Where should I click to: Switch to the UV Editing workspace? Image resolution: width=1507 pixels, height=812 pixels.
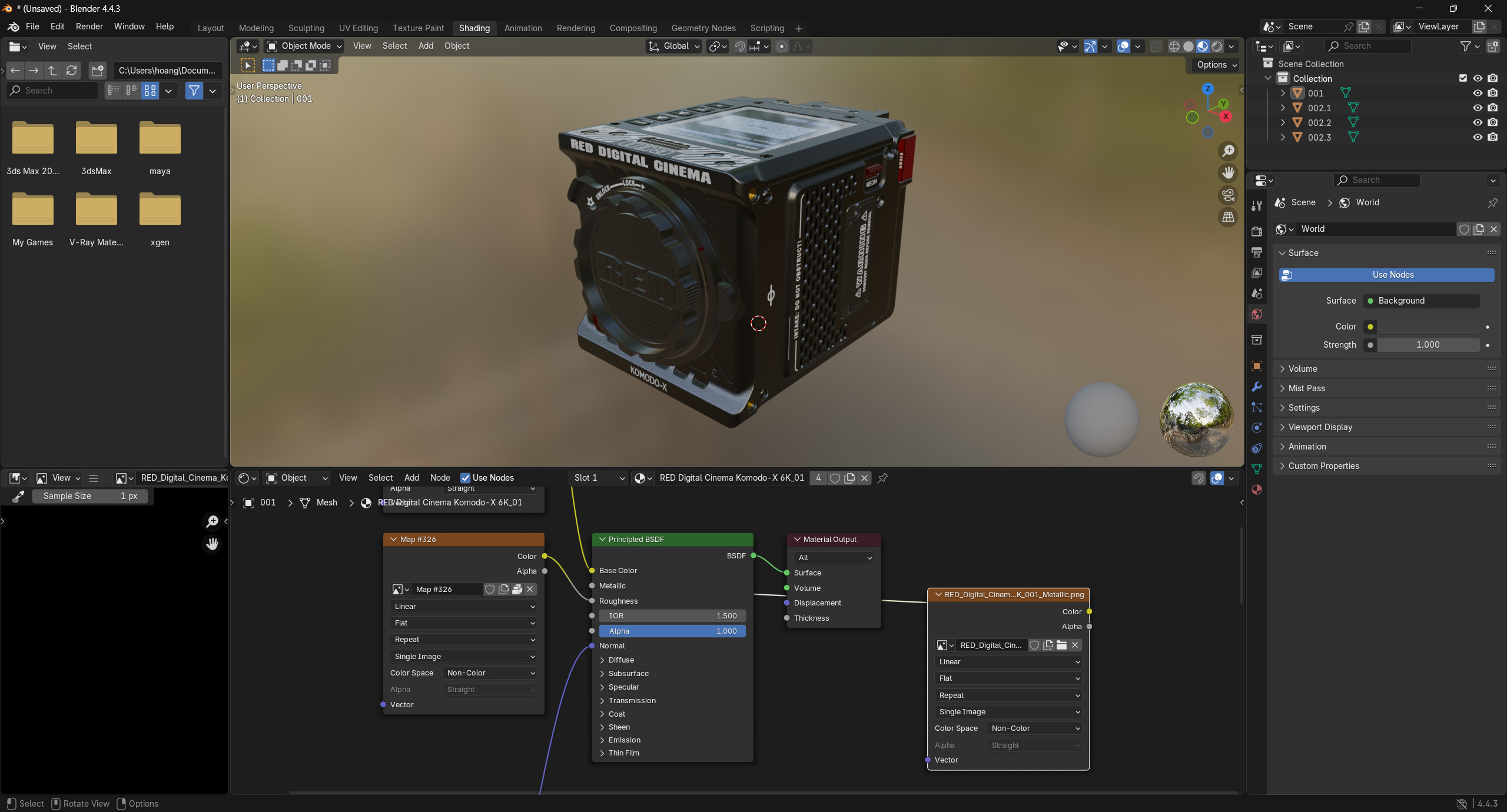pyautogui.click(x=358, y=28)
